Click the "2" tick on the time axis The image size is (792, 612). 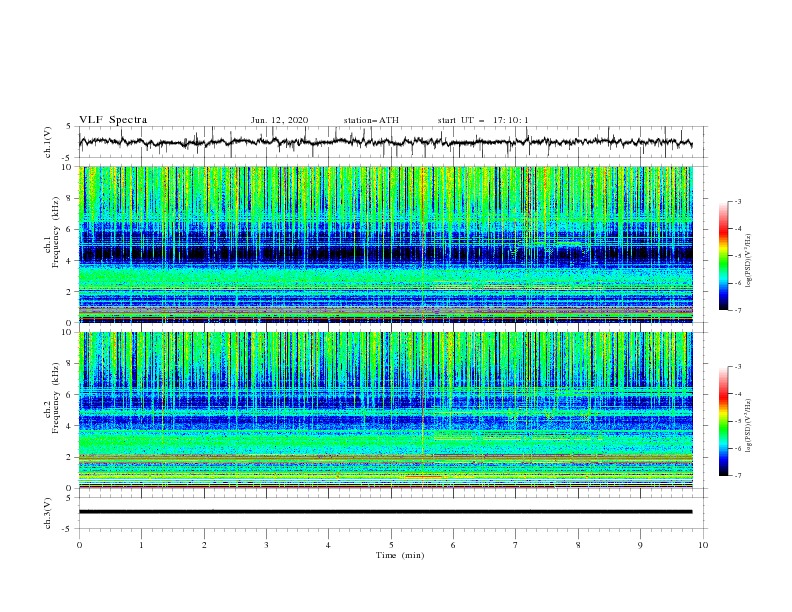coord(204,545)
